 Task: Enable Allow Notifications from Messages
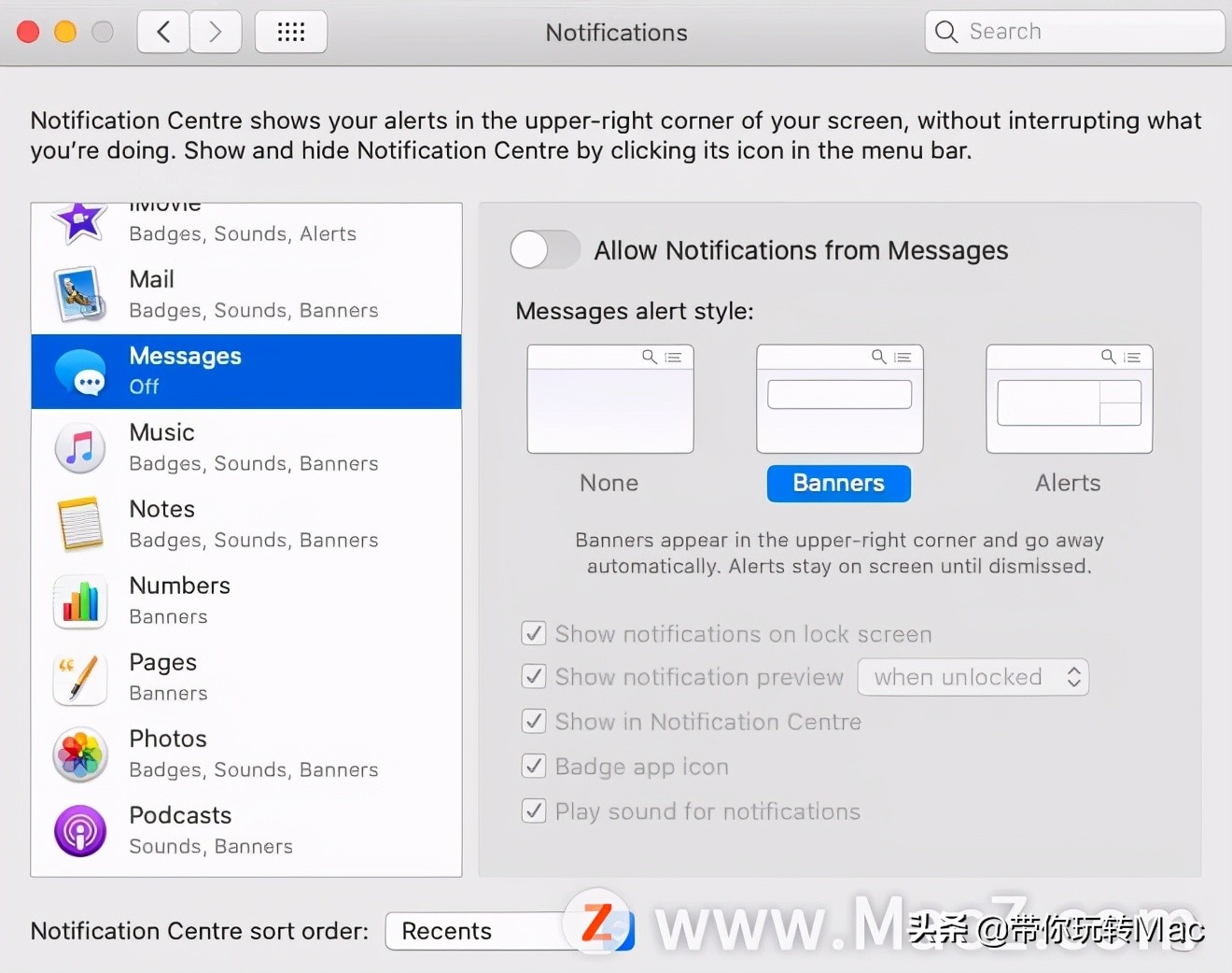click(x=545, y=249)
